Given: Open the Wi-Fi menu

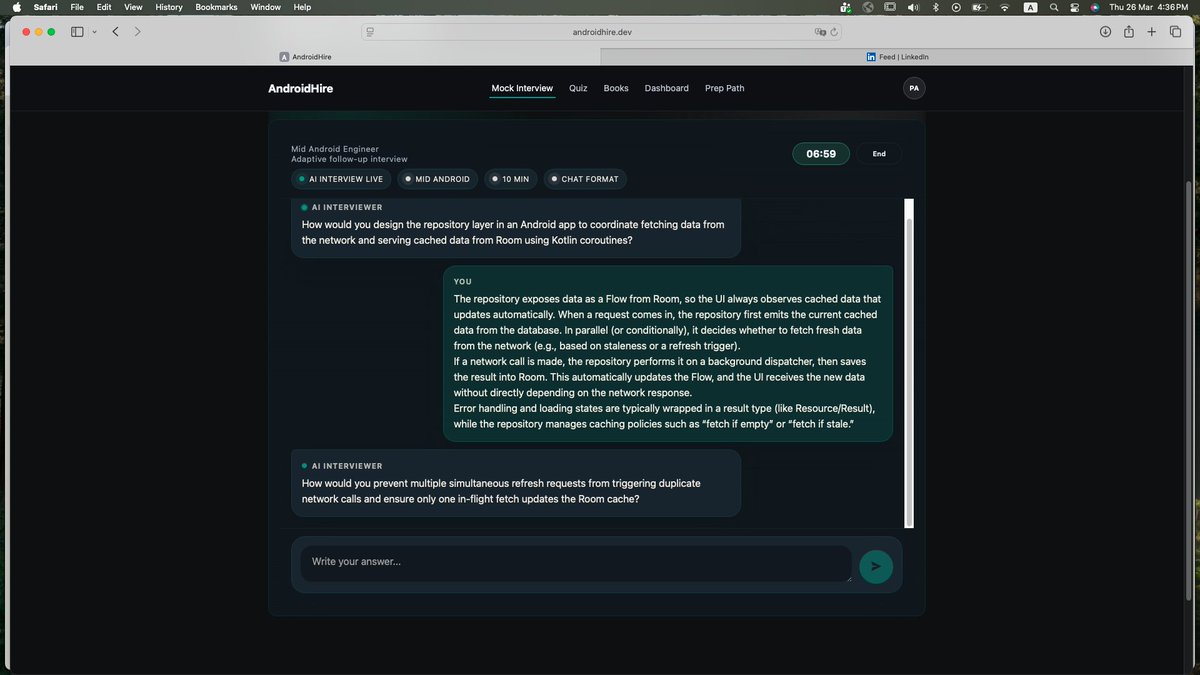Looking at the screenshot, I should pos(1005,7).
